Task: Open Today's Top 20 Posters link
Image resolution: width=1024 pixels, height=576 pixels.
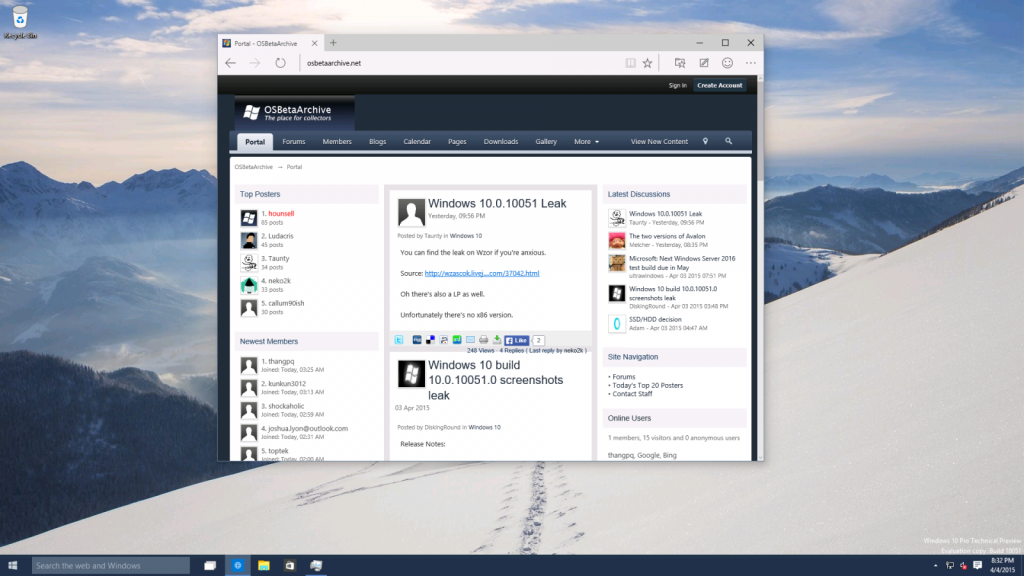Action: click(648, 385)
